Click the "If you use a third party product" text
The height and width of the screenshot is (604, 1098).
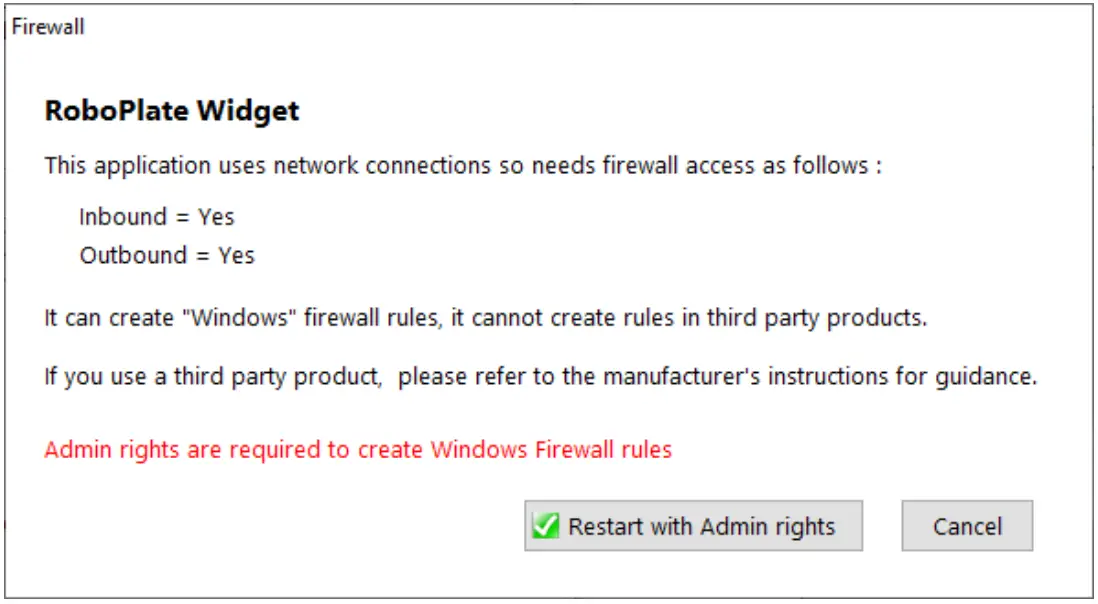click(x=211, y=377)
